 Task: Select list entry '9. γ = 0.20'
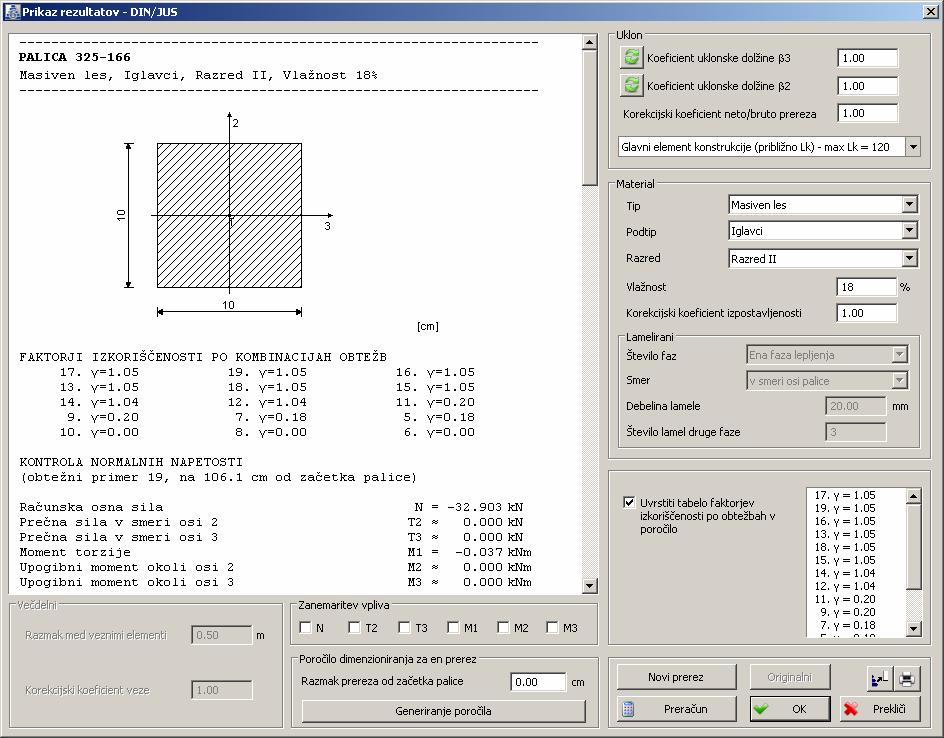[x=848, y=612]
